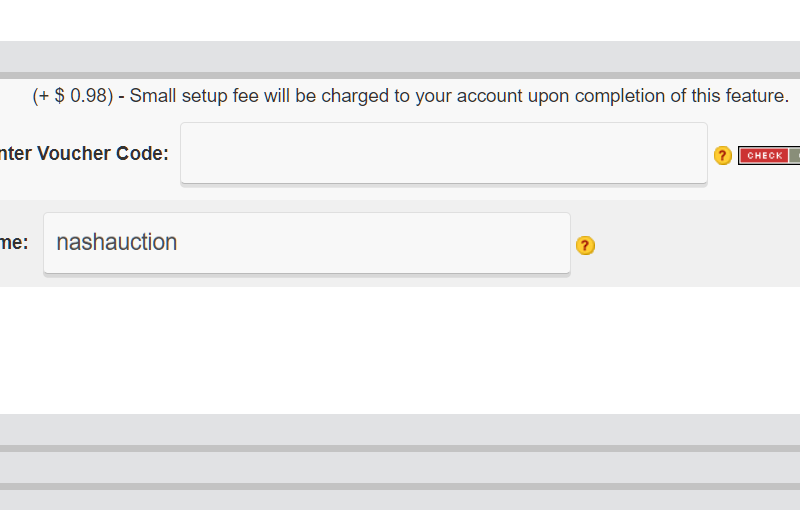The image size is (800, 510).
Task: Open help icon beside voucher code field
Action: [x=722, y=156]
